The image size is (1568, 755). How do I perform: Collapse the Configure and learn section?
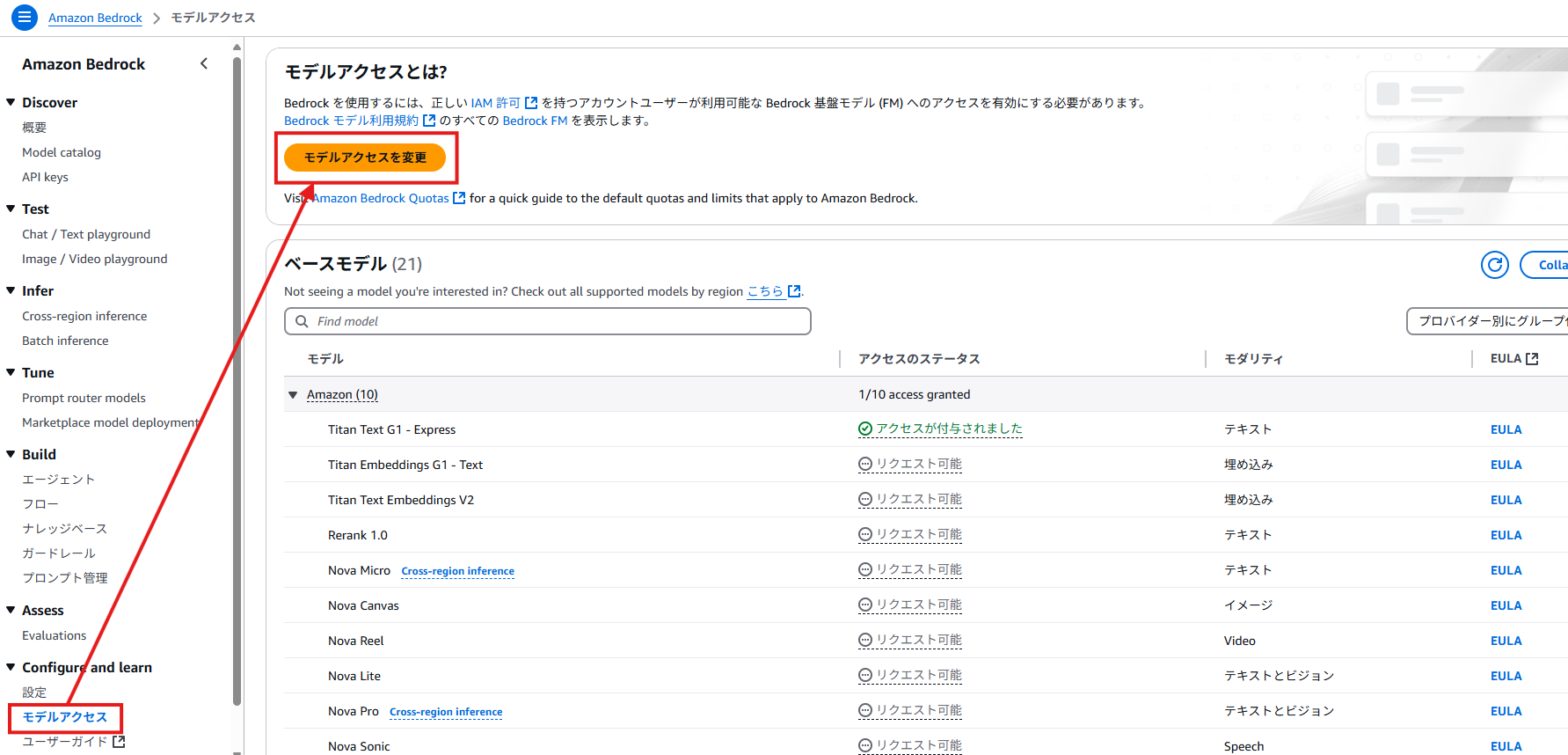tap(11, 667)
